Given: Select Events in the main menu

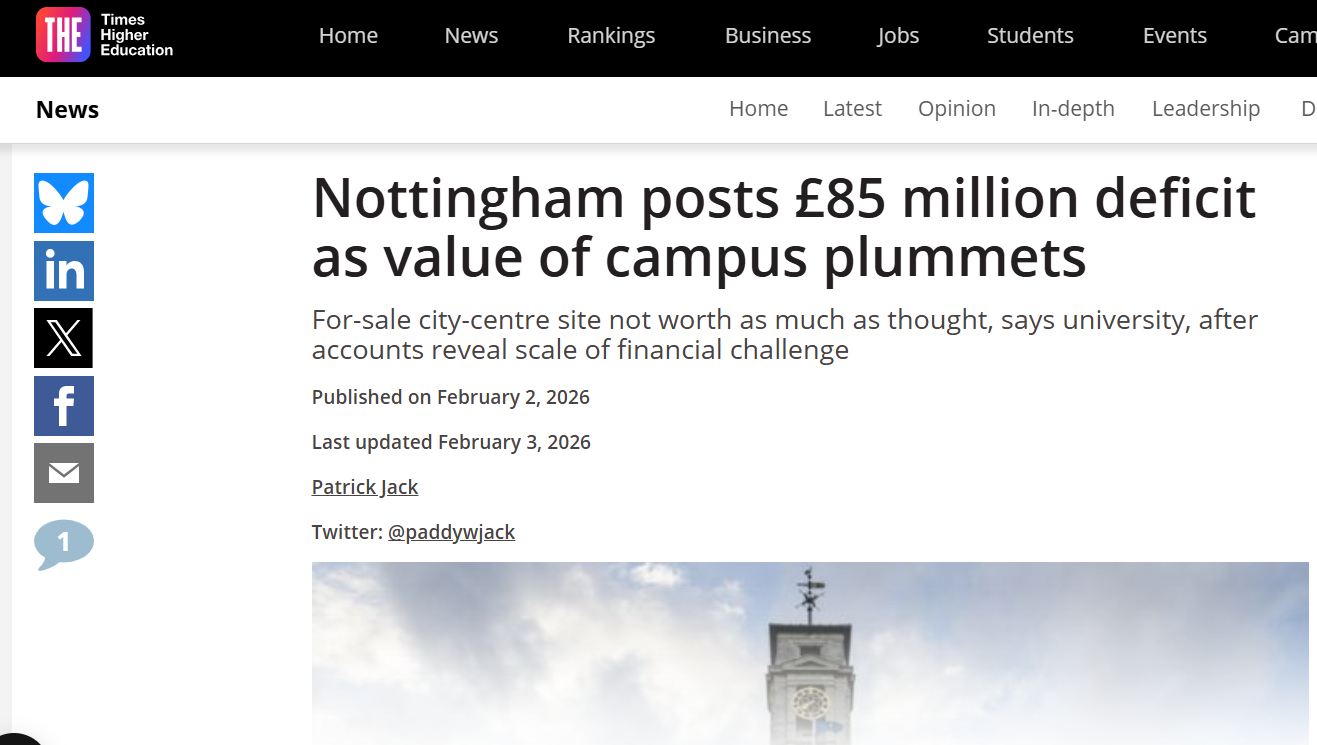Looking at the screenshot, I should 1174,36.
